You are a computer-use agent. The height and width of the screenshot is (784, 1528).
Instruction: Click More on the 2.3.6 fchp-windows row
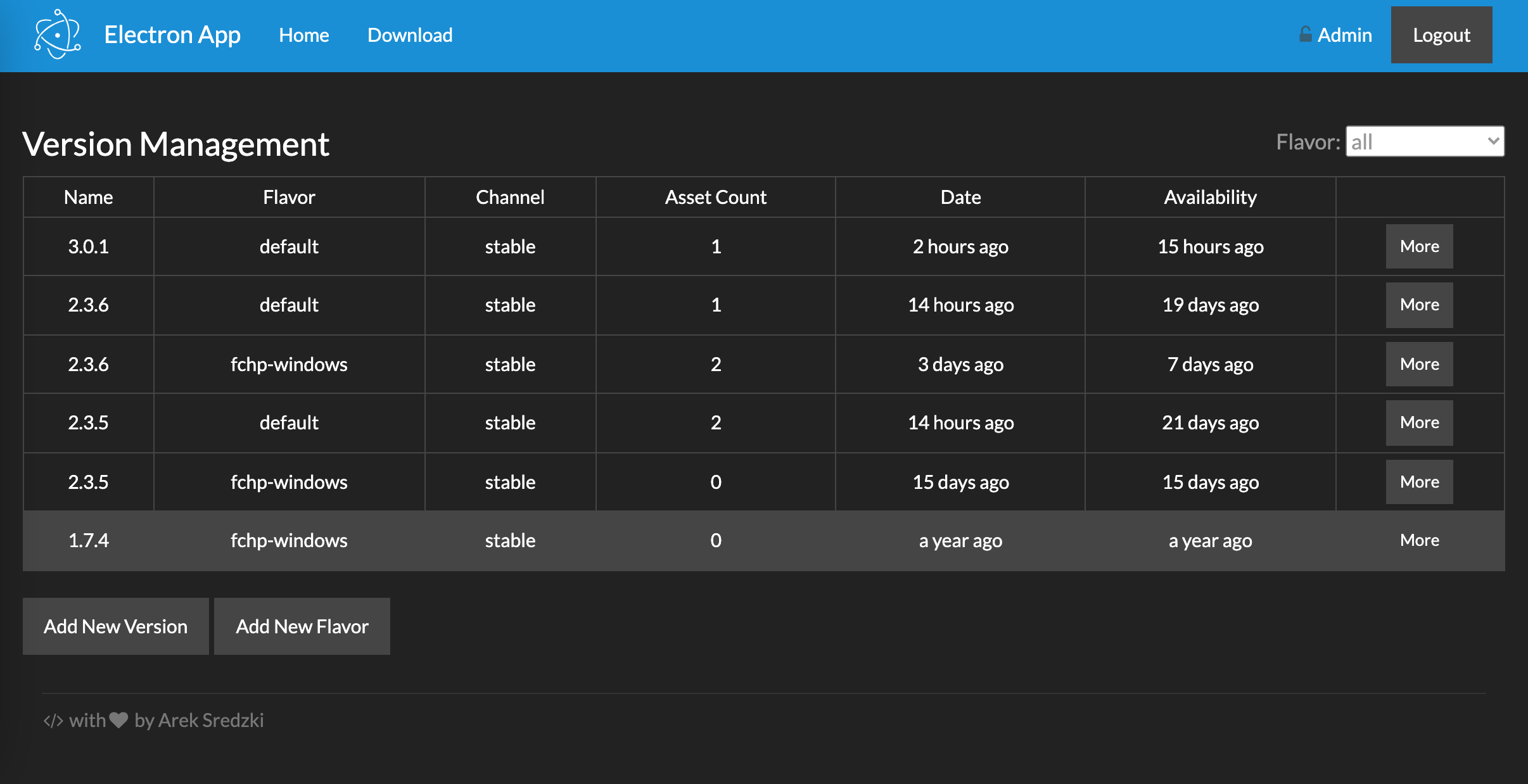[1418, 364]
